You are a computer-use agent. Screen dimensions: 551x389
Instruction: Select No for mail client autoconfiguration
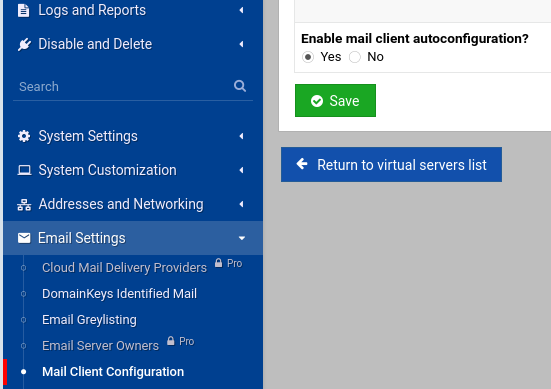tap(355, 57)
